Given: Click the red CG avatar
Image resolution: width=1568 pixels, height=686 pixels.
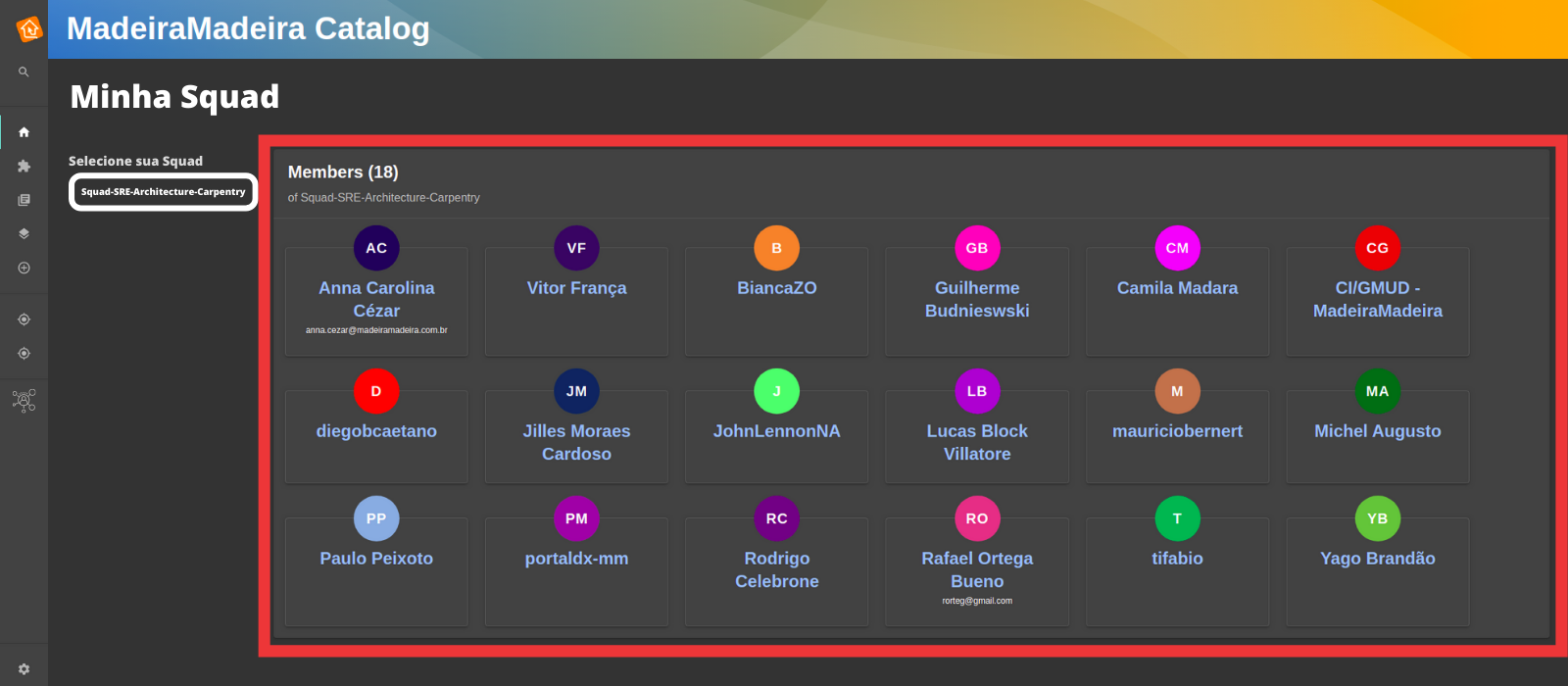Looking at the screenshot, I should pos(1377,248).
